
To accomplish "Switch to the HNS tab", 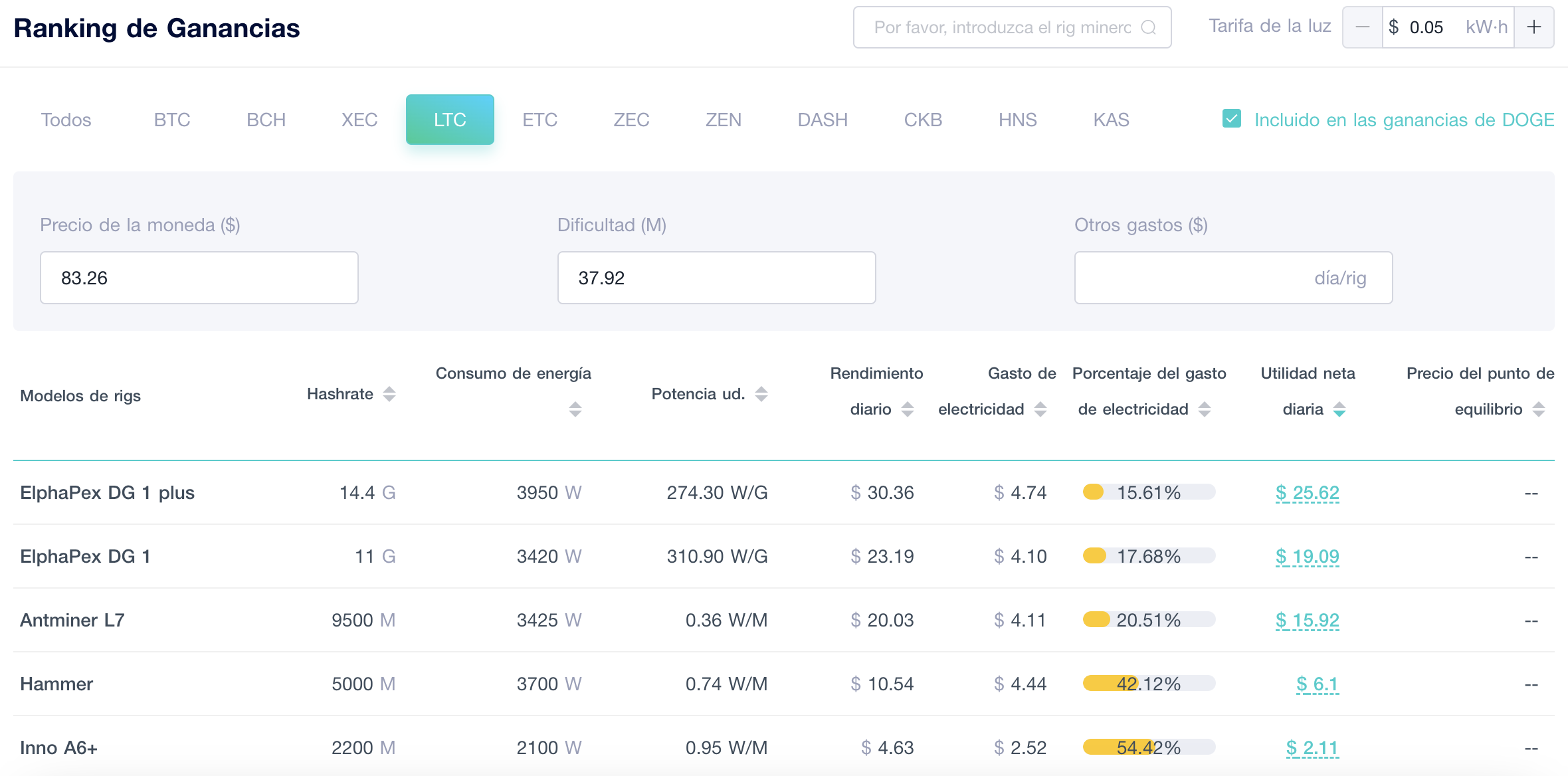I will click(1018, 120).
